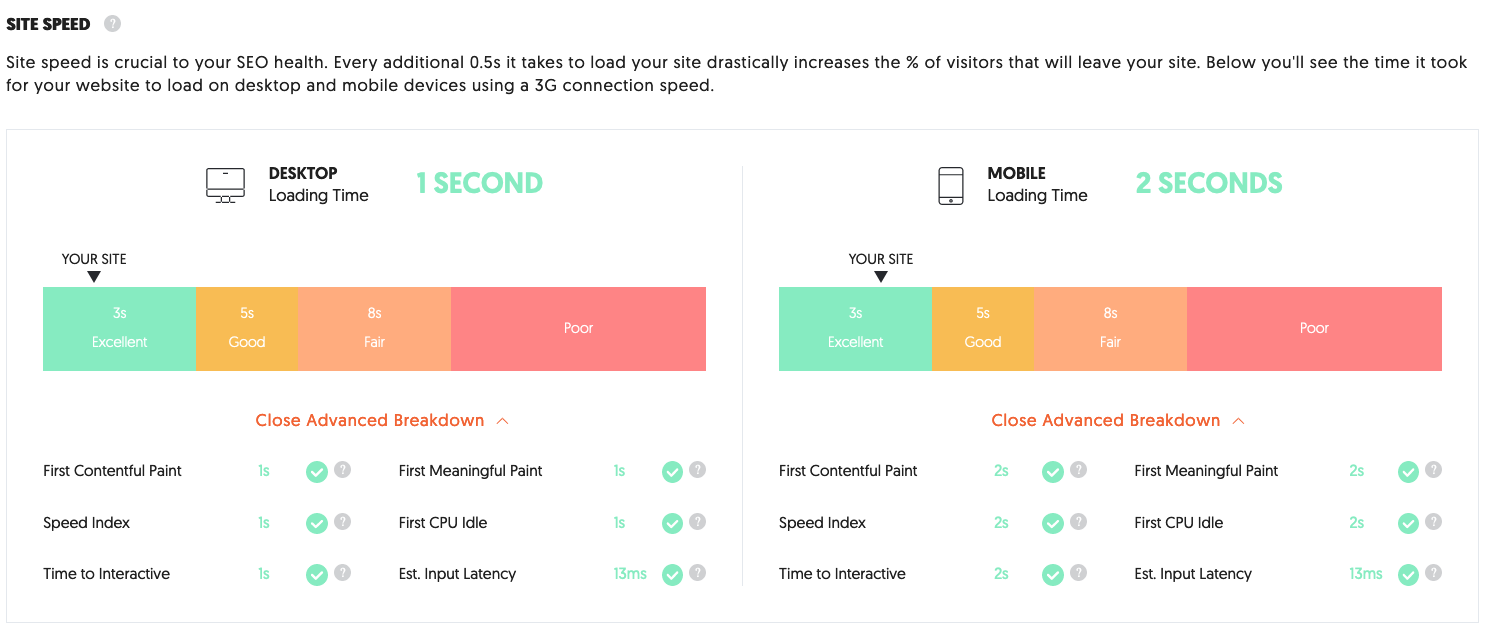Click green checkmark for desktop Speed Index
The image size is (1486, 633).
pyautogui.click(x=317, y=523)
